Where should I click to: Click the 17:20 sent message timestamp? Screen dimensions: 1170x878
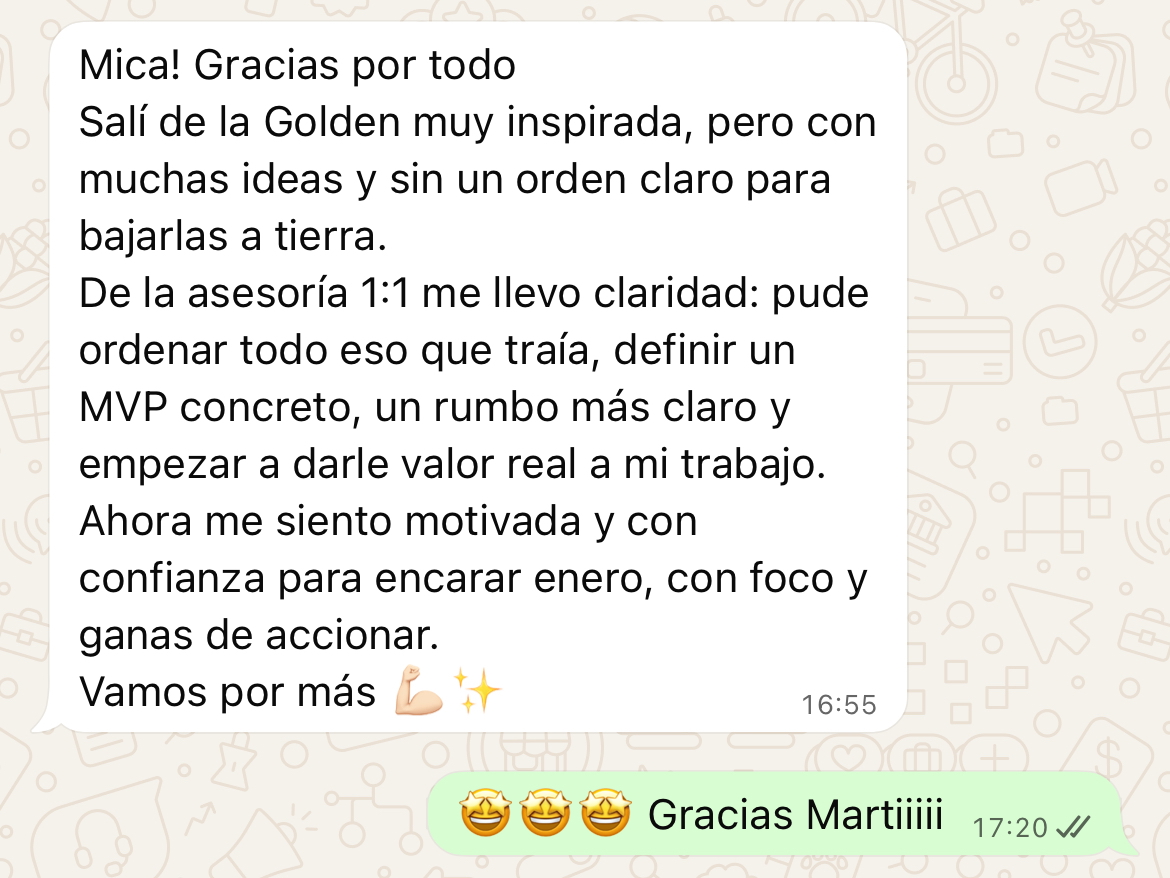pyautogui.click(x=1010, y=827)
